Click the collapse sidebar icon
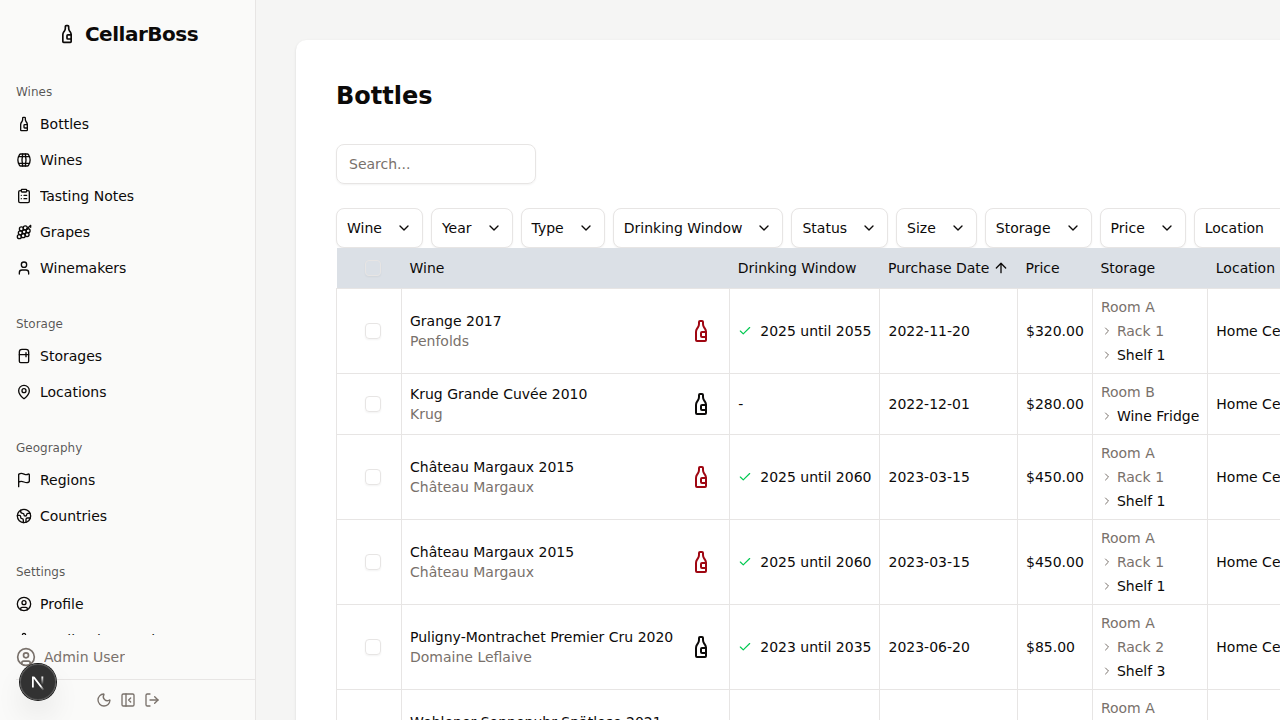 [x=128, y=700]
